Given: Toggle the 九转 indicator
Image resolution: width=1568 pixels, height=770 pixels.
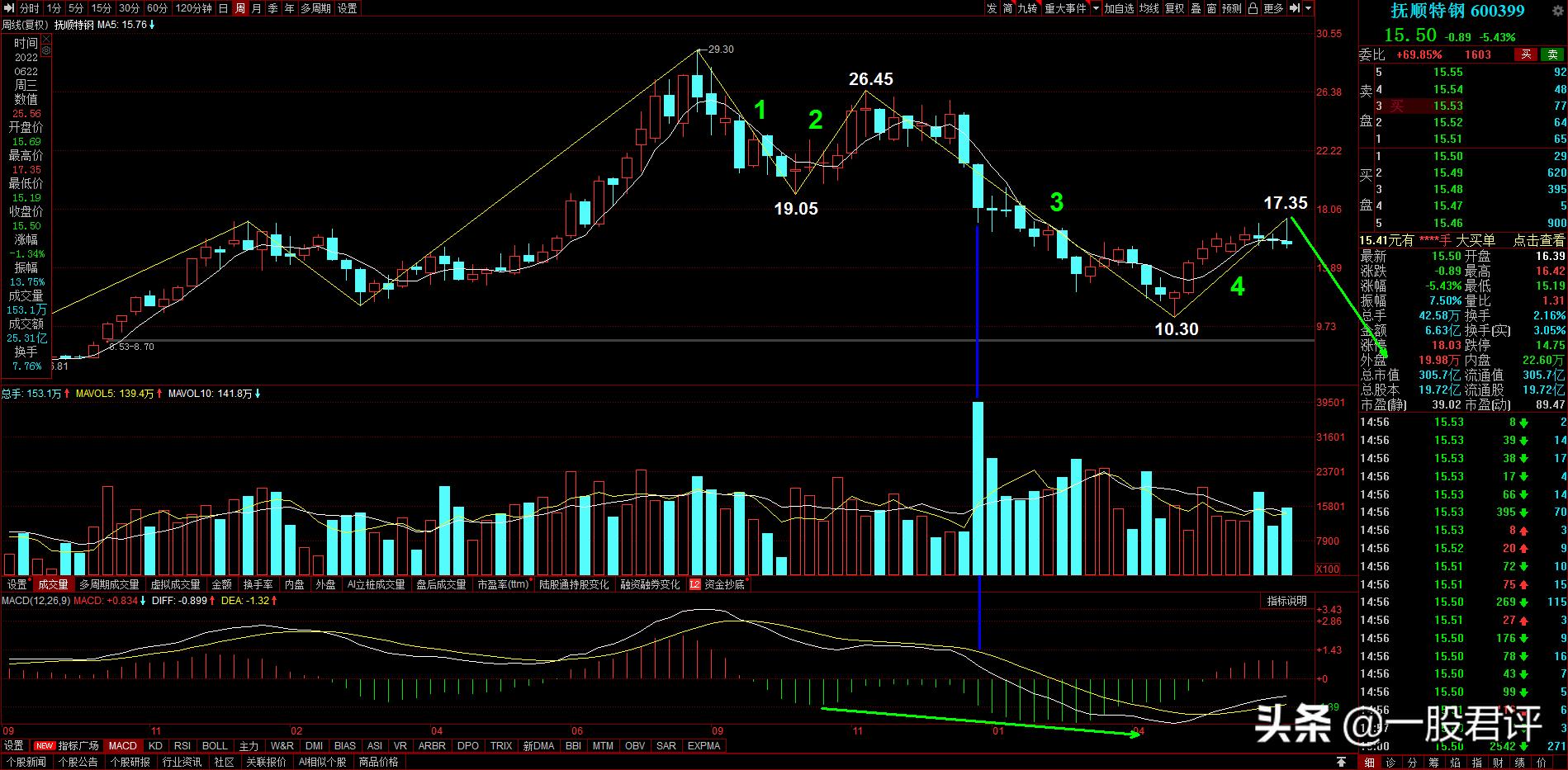Looking at the screenshot, I should pyautogui.click(x=1027, y=8).
